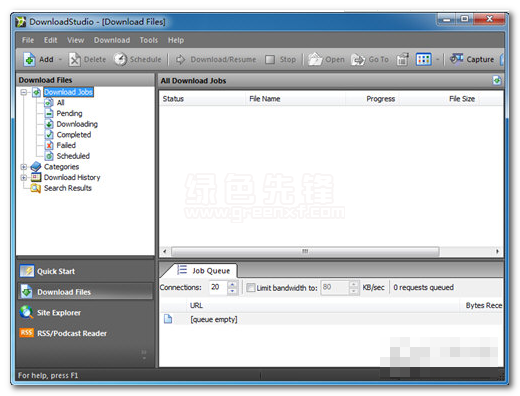Open the view mode dropdown arrow
This screenshot has width=520, height=396.
point(437,59)
